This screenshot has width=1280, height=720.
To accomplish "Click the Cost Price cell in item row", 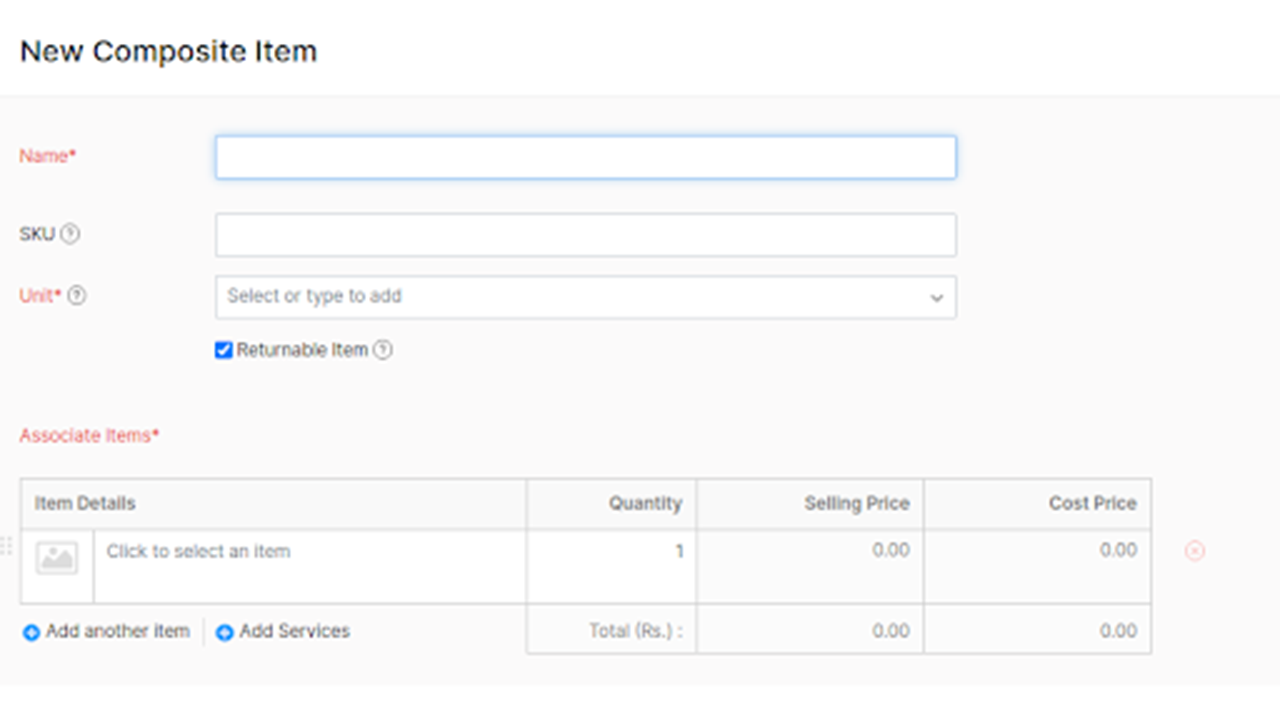I will (x=1037, y=552).
